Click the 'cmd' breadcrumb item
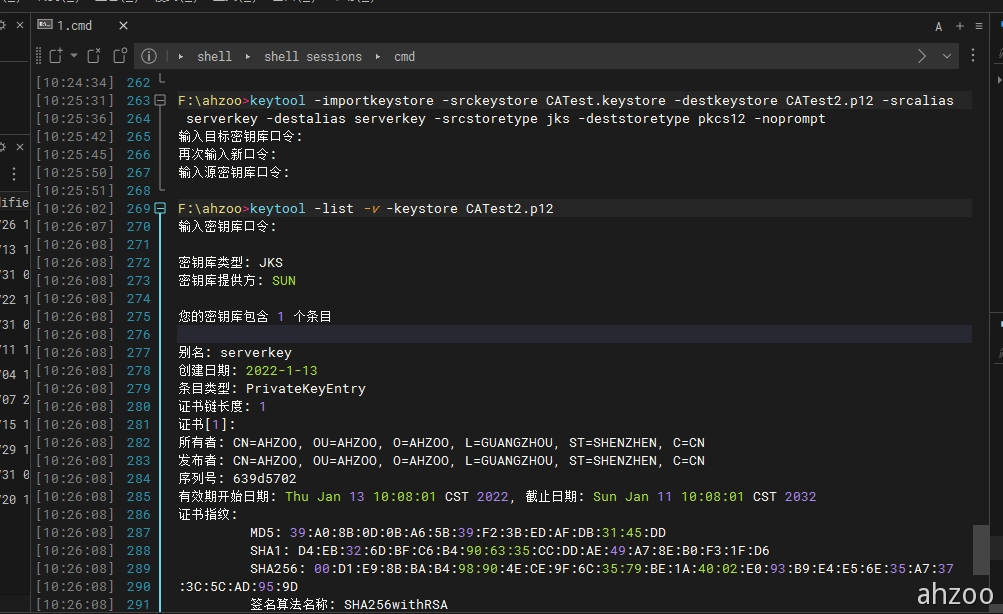The image size is (1003, 614). click(x=404, y=57)
